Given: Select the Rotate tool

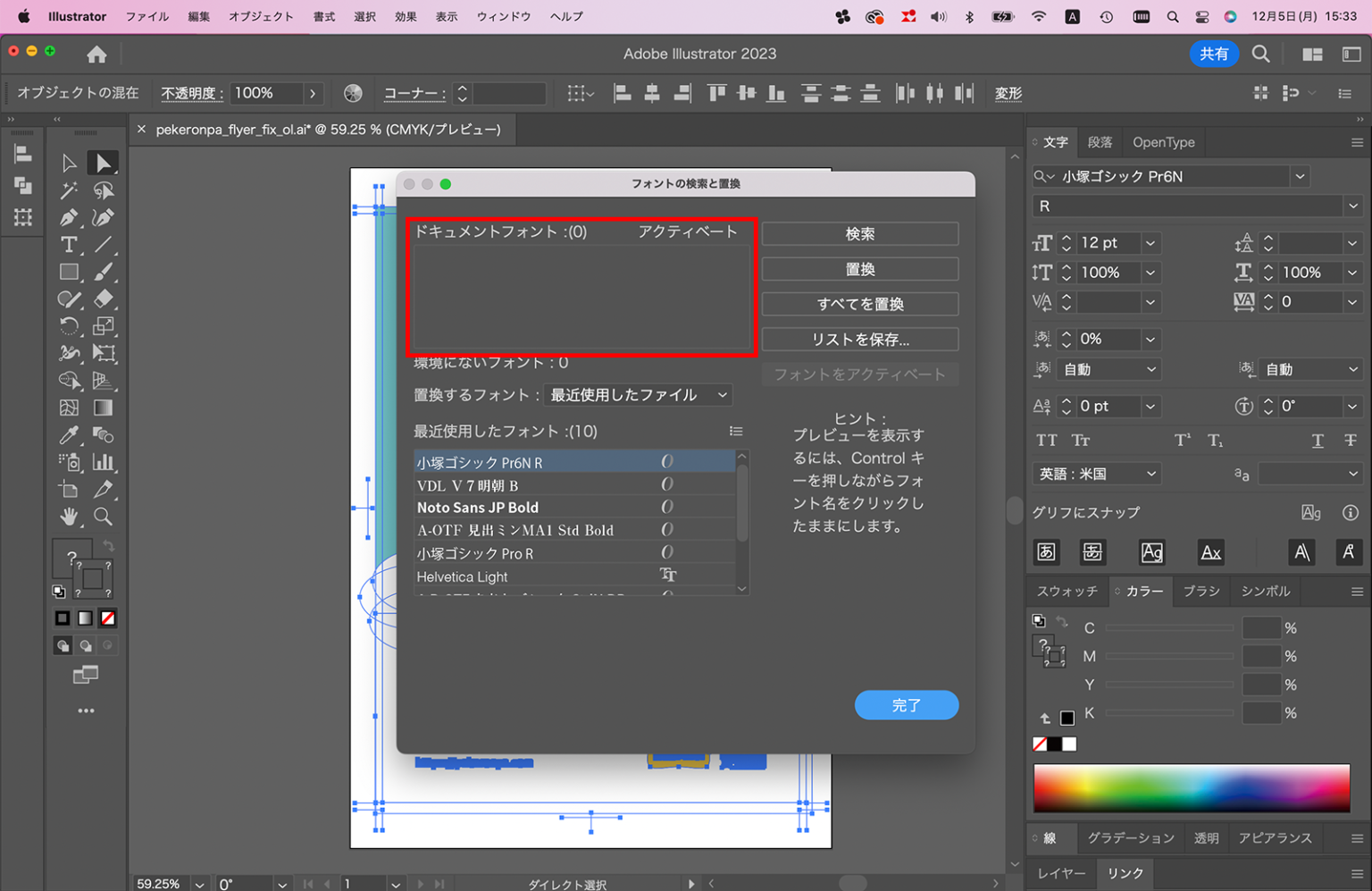Looking at the screenshot, I should pos(70,326).
